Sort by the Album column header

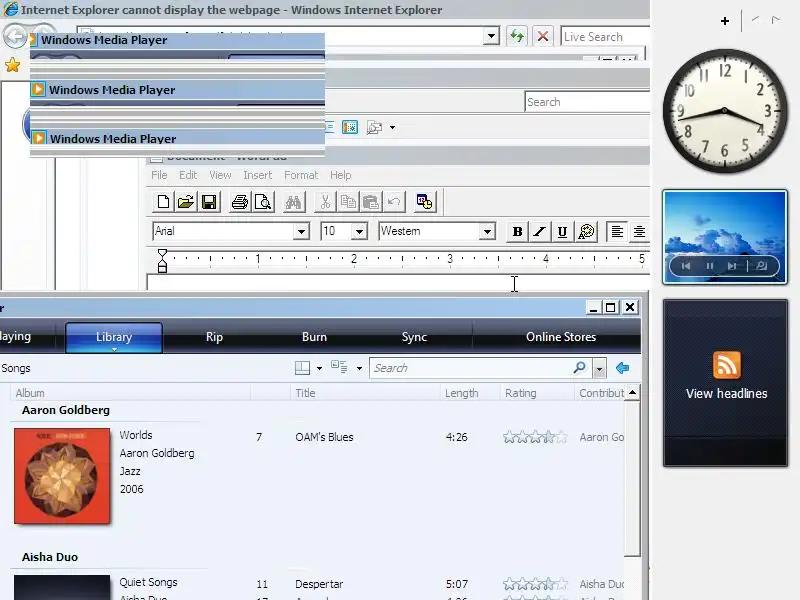pyautogui.click(x=131, y=393)
